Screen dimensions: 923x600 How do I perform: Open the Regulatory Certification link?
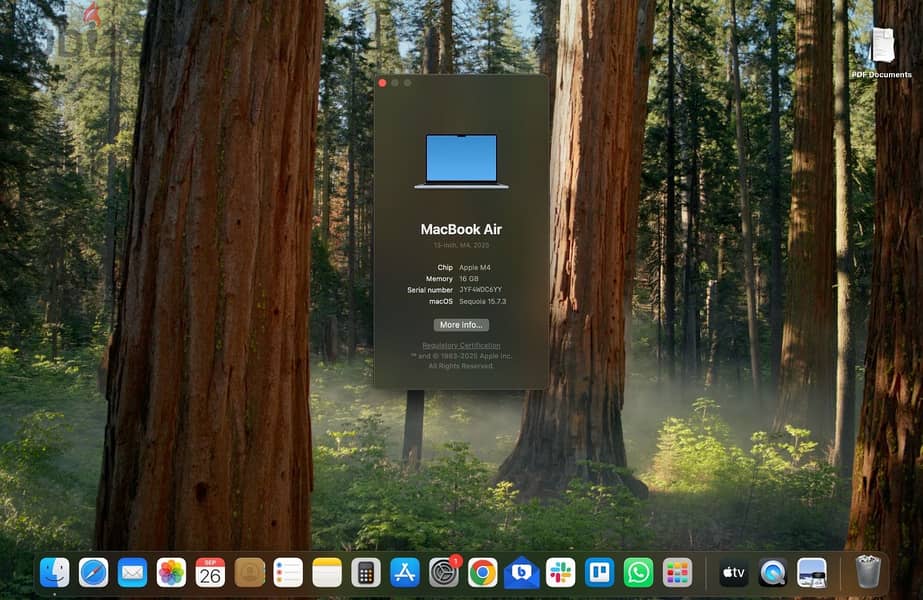point(461,346)
